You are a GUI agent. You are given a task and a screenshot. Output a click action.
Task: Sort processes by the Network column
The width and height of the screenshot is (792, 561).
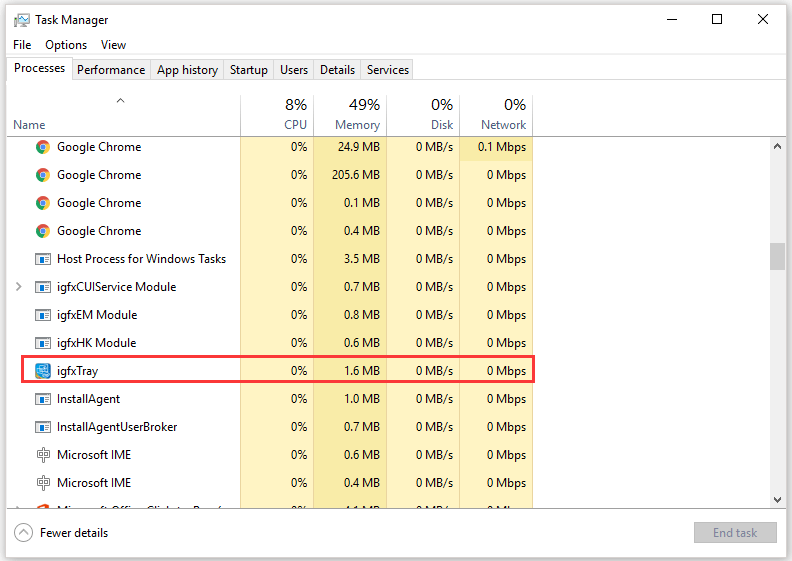[x=496, y=115]
